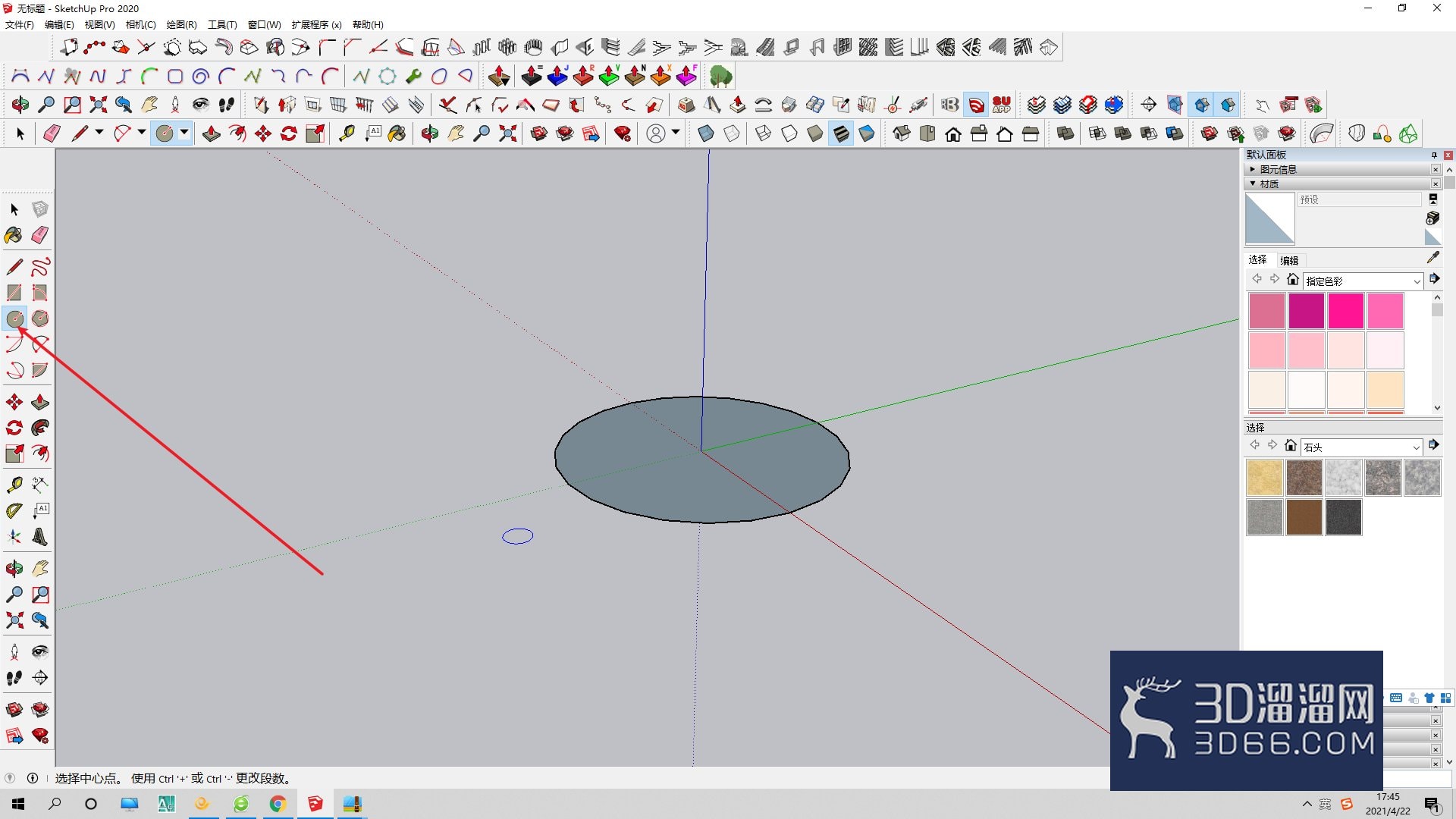The height and width of the screenshot is (819, 1456).
Task: Switch to the 选择 tab in materials
Action: point(1258,259)
